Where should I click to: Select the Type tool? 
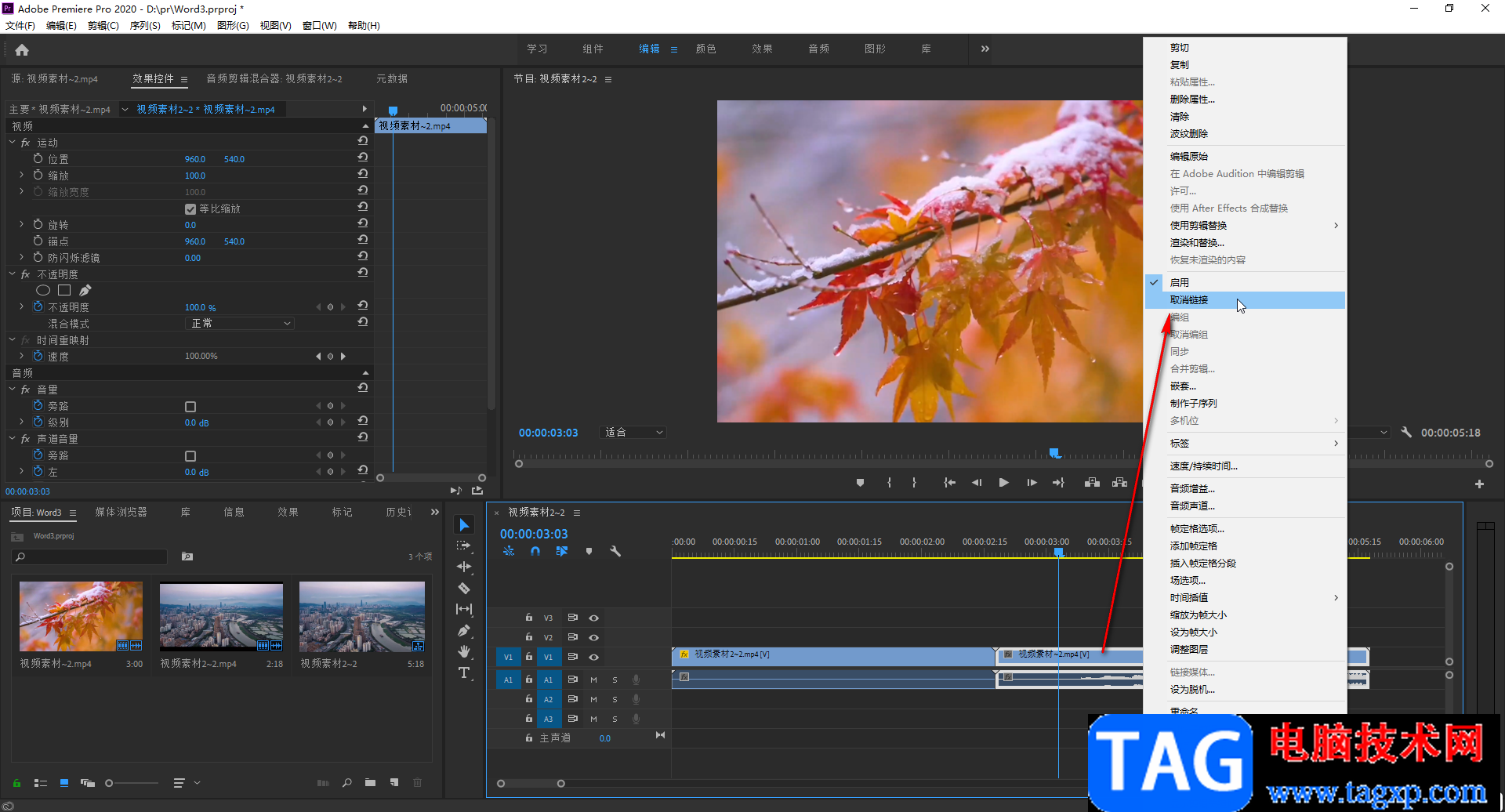(x=464, y=672)
